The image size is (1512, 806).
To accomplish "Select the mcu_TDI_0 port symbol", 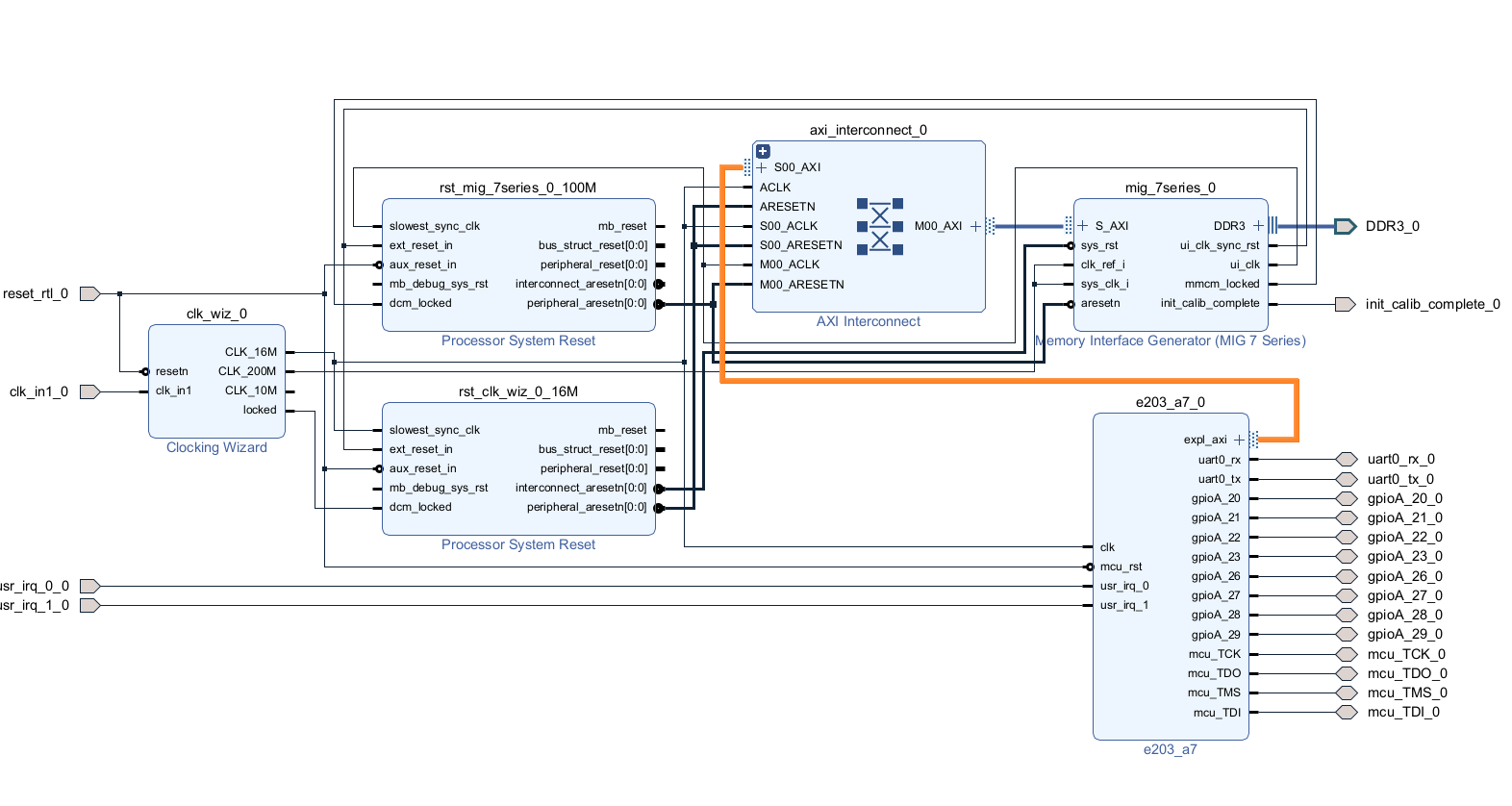I will coord(1347,713).
